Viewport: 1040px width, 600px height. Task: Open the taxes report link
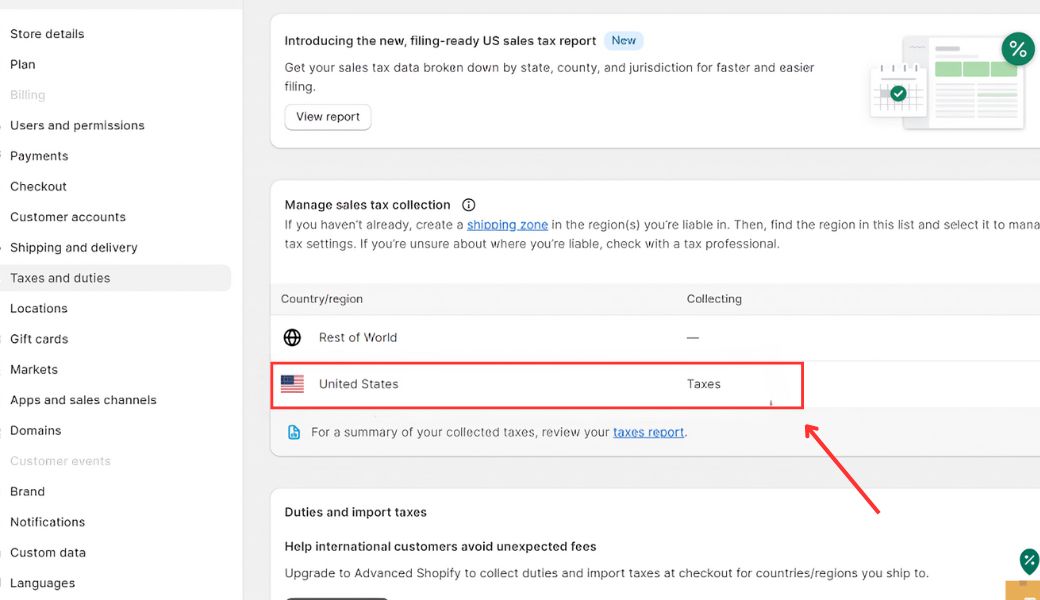click(648, 432)
